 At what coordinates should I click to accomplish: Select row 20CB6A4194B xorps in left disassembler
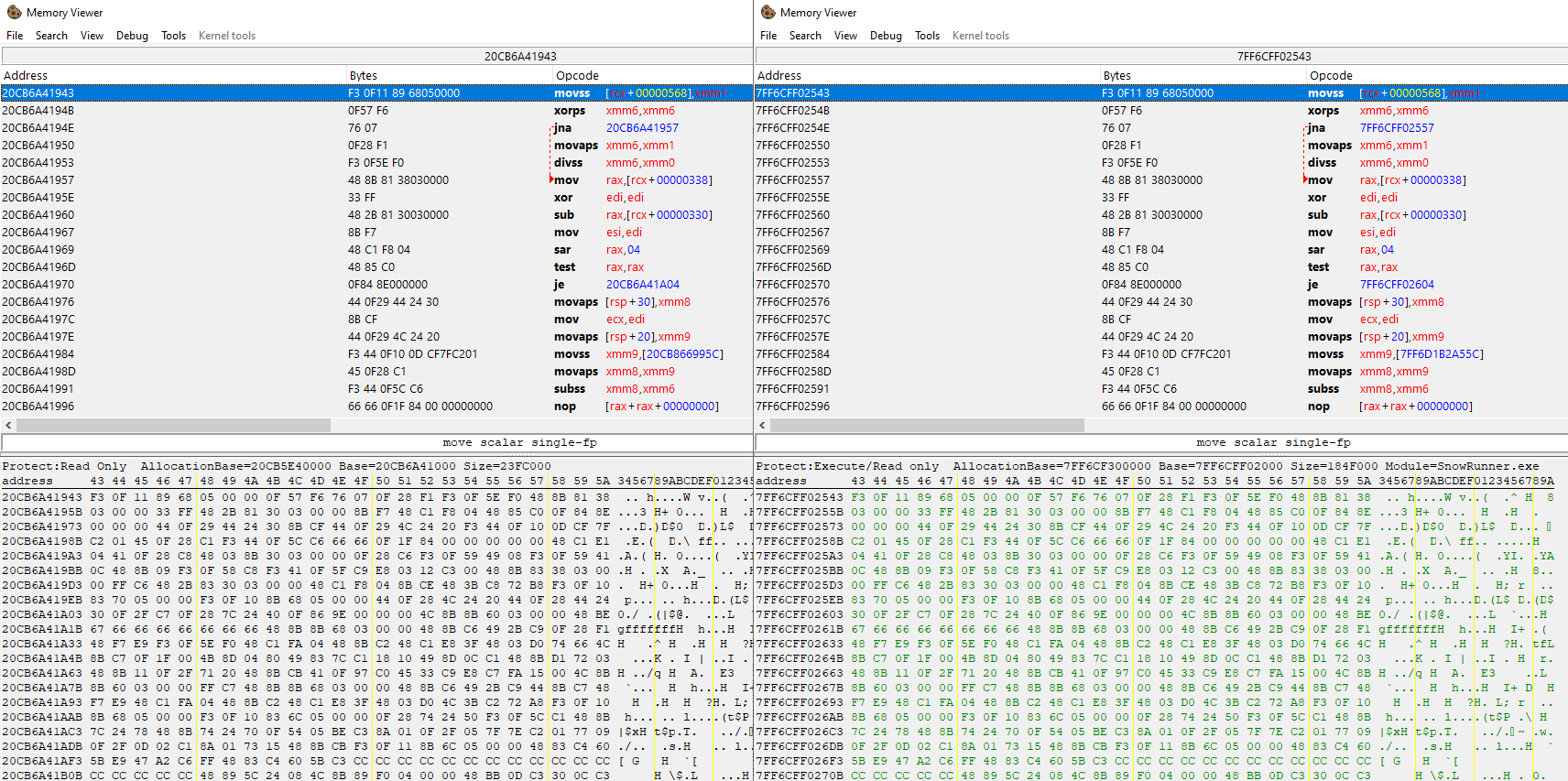[376, 110]
